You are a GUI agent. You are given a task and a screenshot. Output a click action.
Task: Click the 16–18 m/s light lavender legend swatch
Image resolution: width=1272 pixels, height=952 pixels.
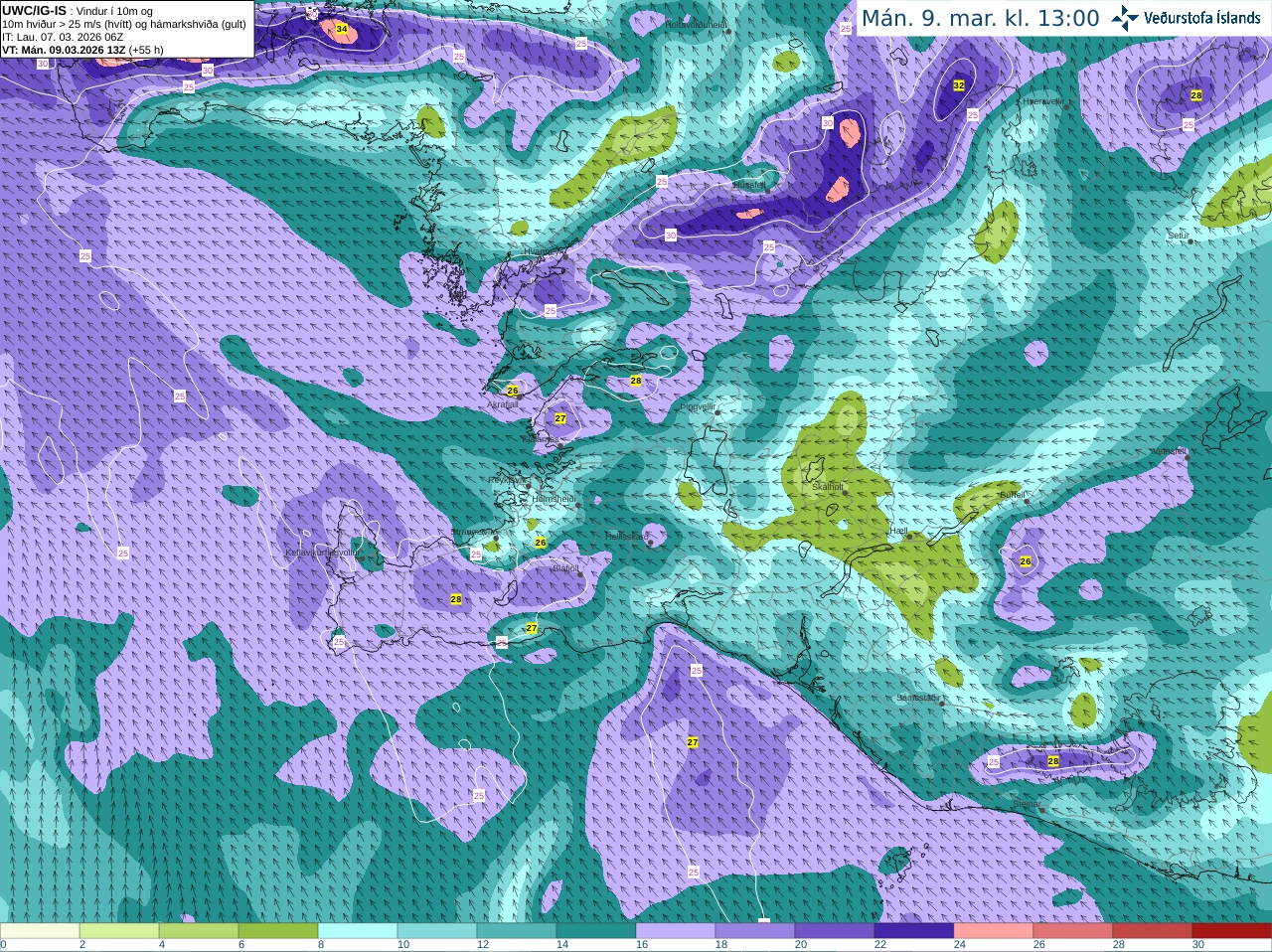(676, 931)
